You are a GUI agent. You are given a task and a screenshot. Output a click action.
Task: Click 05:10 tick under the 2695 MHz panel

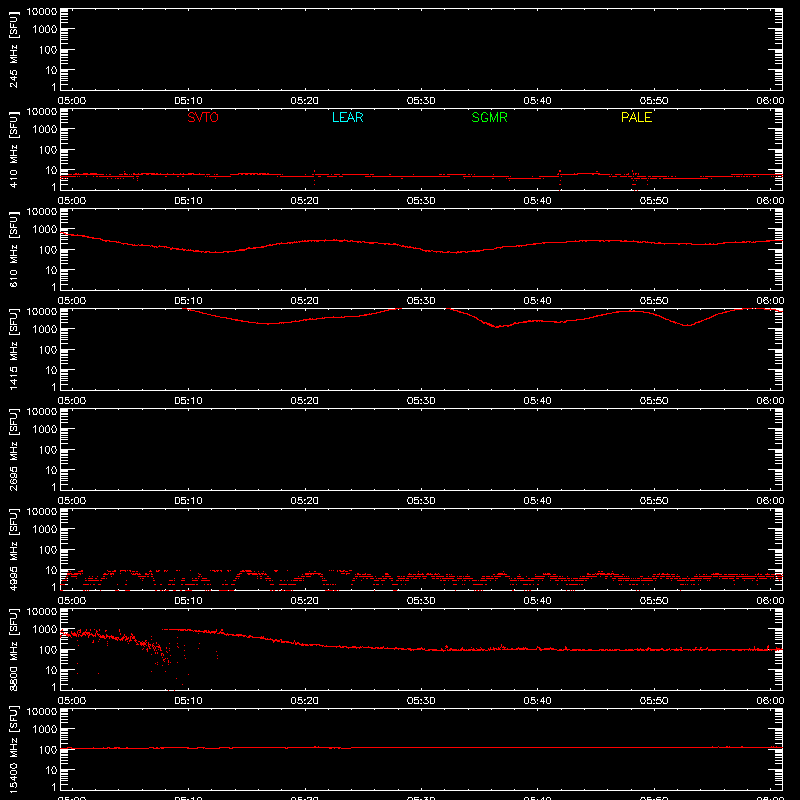click(x=188, y=501)
